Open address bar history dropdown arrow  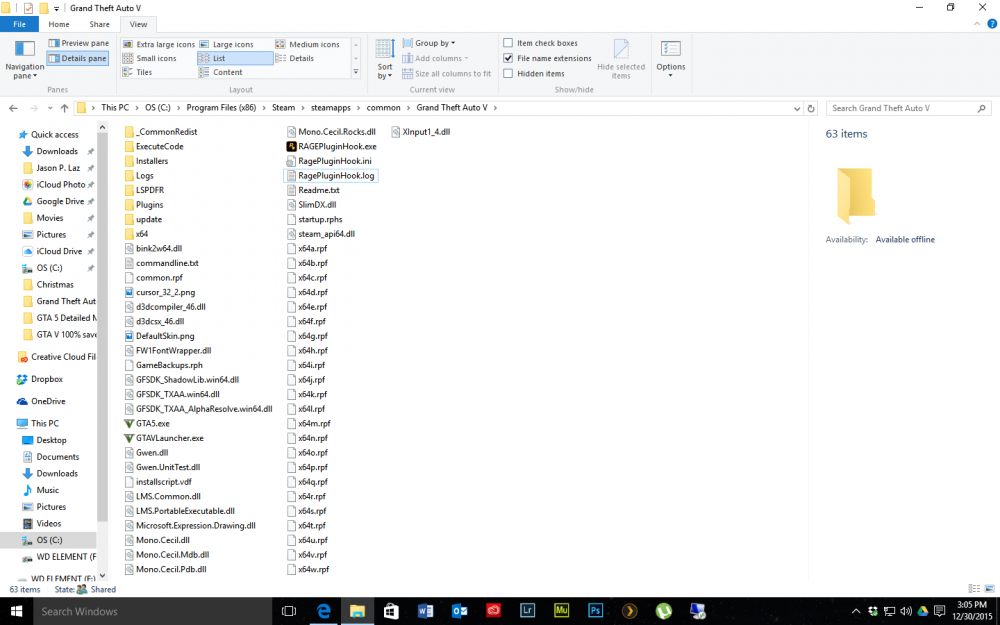(x=797, y=108)
